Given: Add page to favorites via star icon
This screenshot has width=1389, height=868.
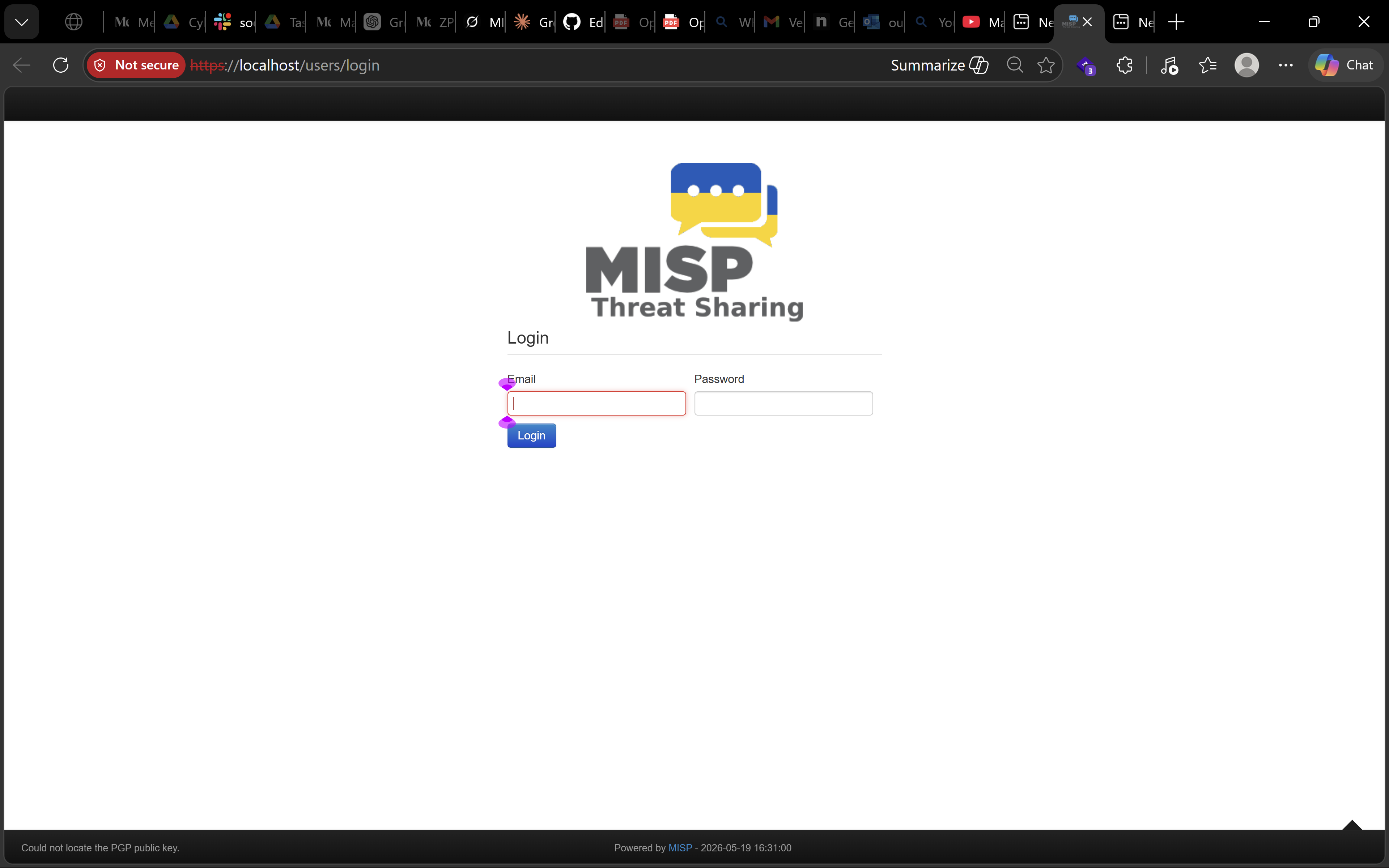Looking at the screenshot, I should (1046, 65).
